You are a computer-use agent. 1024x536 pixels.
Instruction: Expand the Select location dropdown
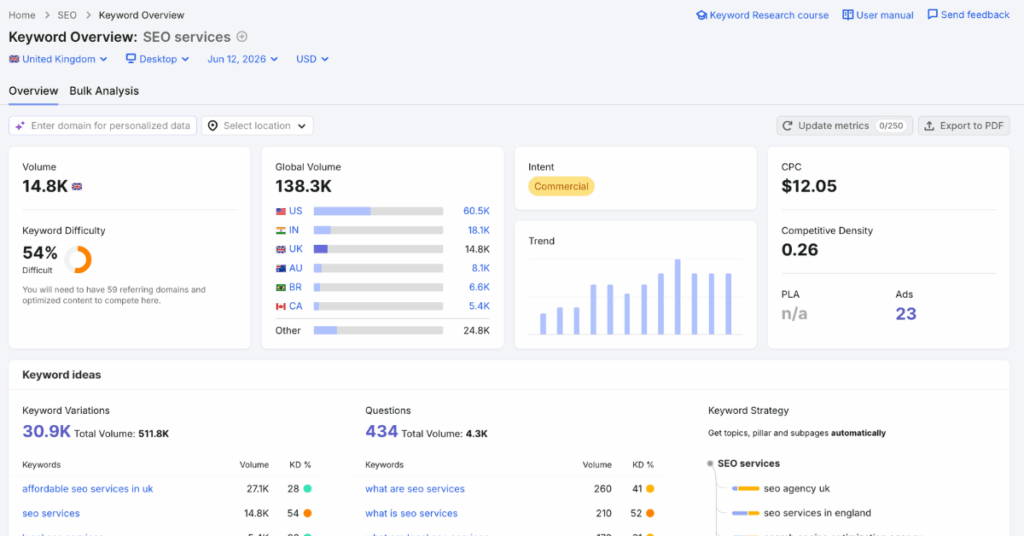[x=257, y=125]
